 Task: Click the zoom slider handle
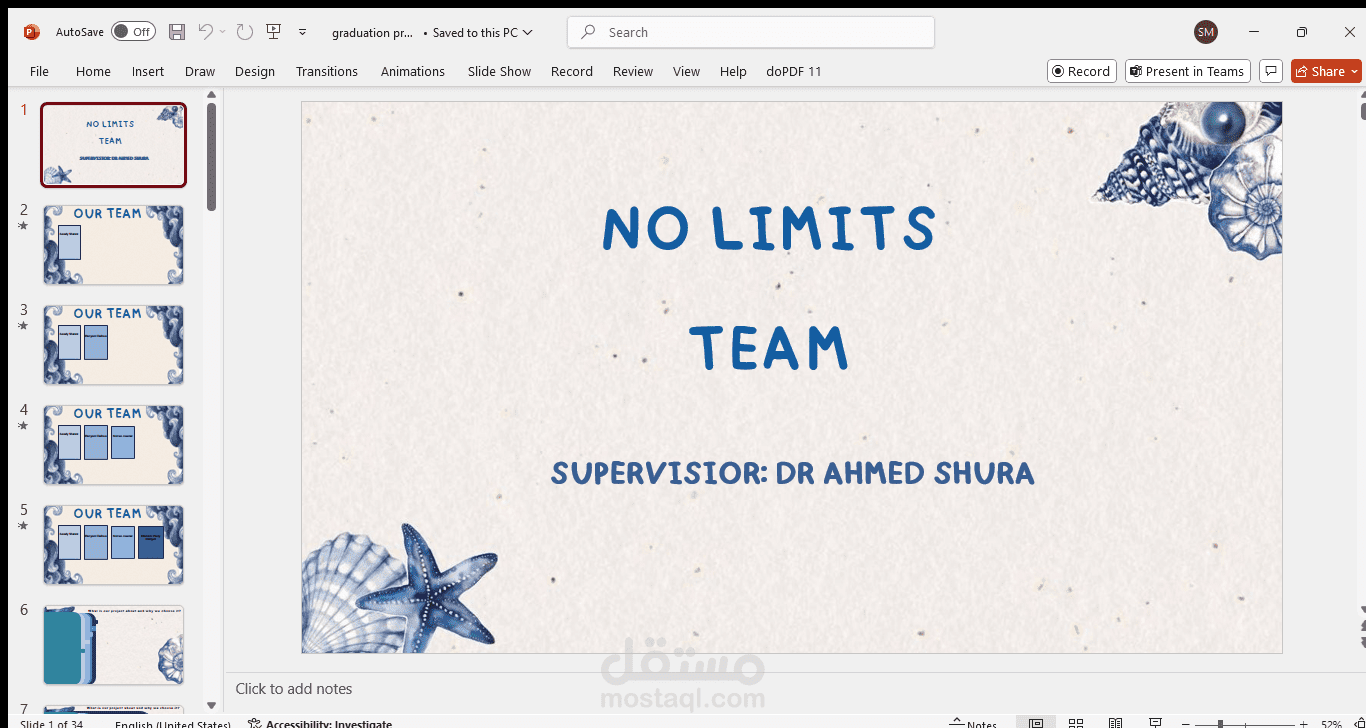pos(1220,723)
